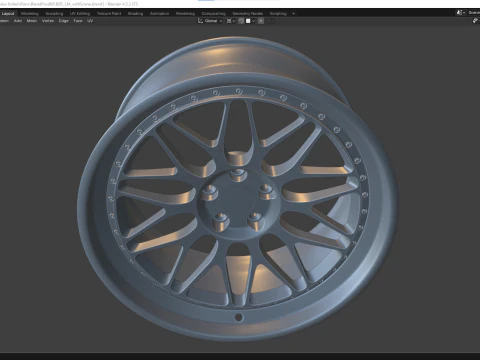Image resolution: width=480 pixels, height=360 pixels.
Task: Open the snapping options dropdown
Action: [x=250, y=21]
